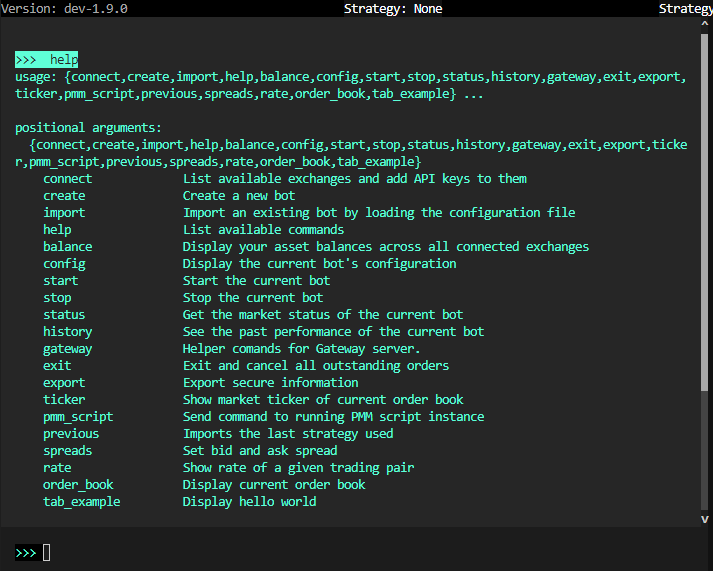Click the 'gateway' command entry
713x571 pixels.
click(67, 349)
